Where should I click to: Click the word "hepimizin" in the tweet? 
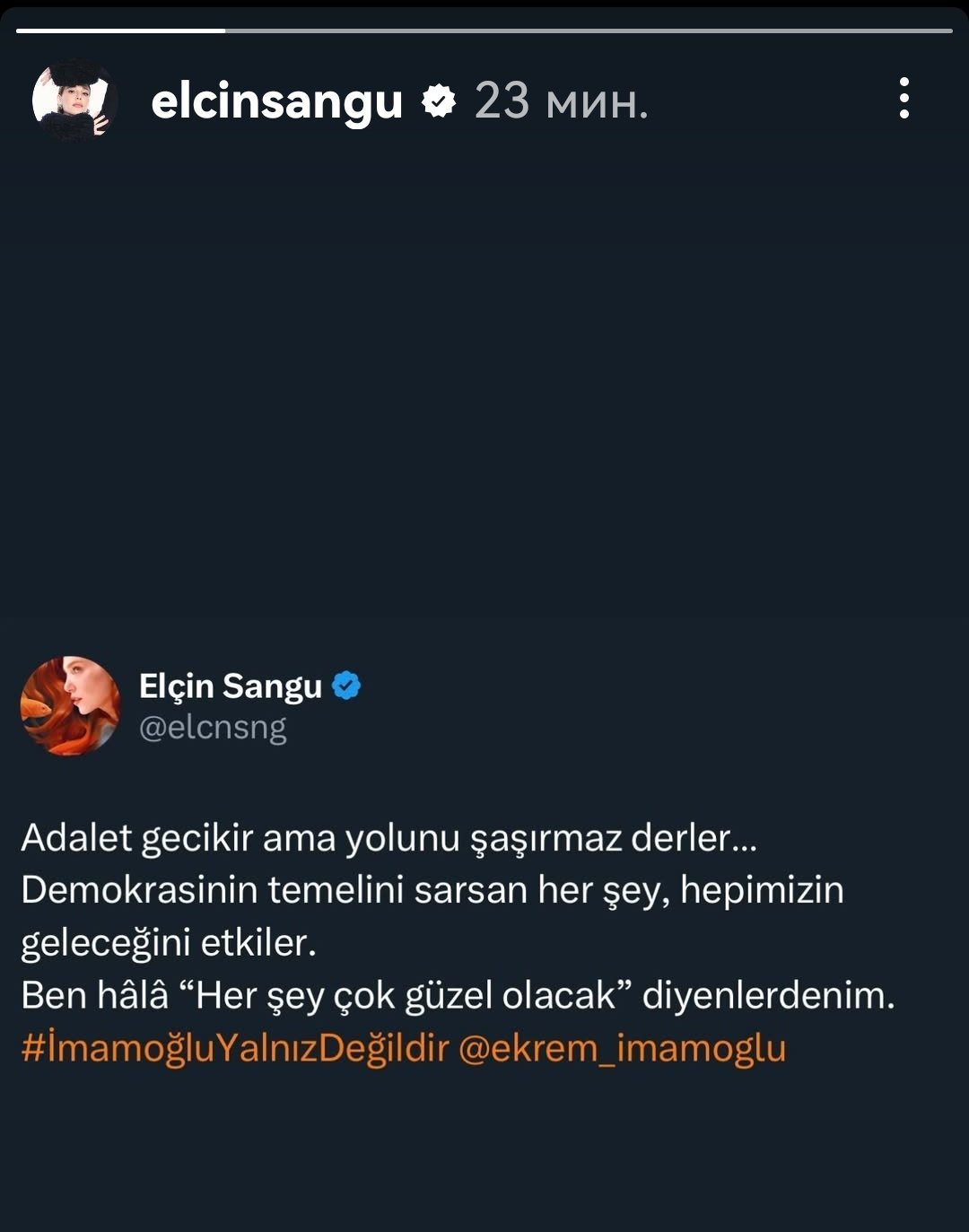pos(762,890)
